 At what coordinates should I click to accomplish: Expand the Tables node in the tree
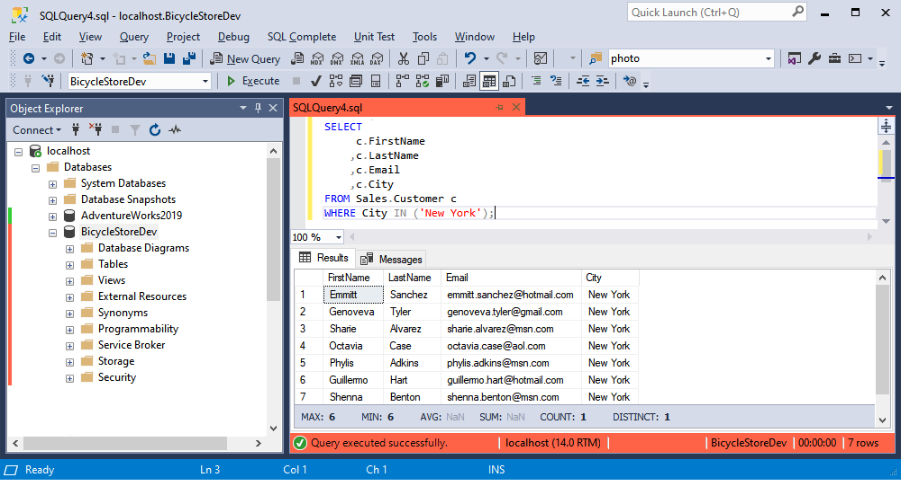[x=70, y=264]
